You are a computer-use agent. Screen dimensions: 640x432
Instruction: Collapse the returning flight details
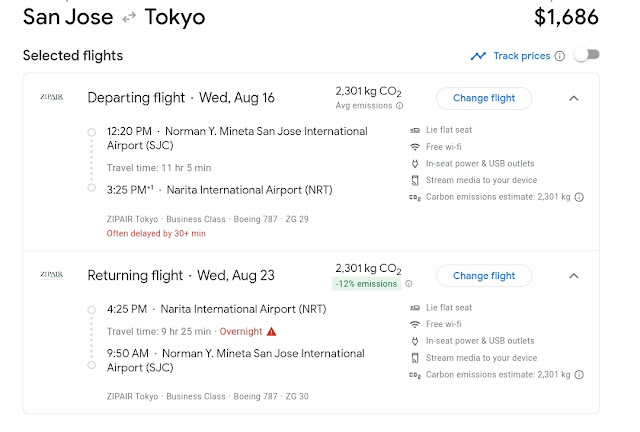574,276
